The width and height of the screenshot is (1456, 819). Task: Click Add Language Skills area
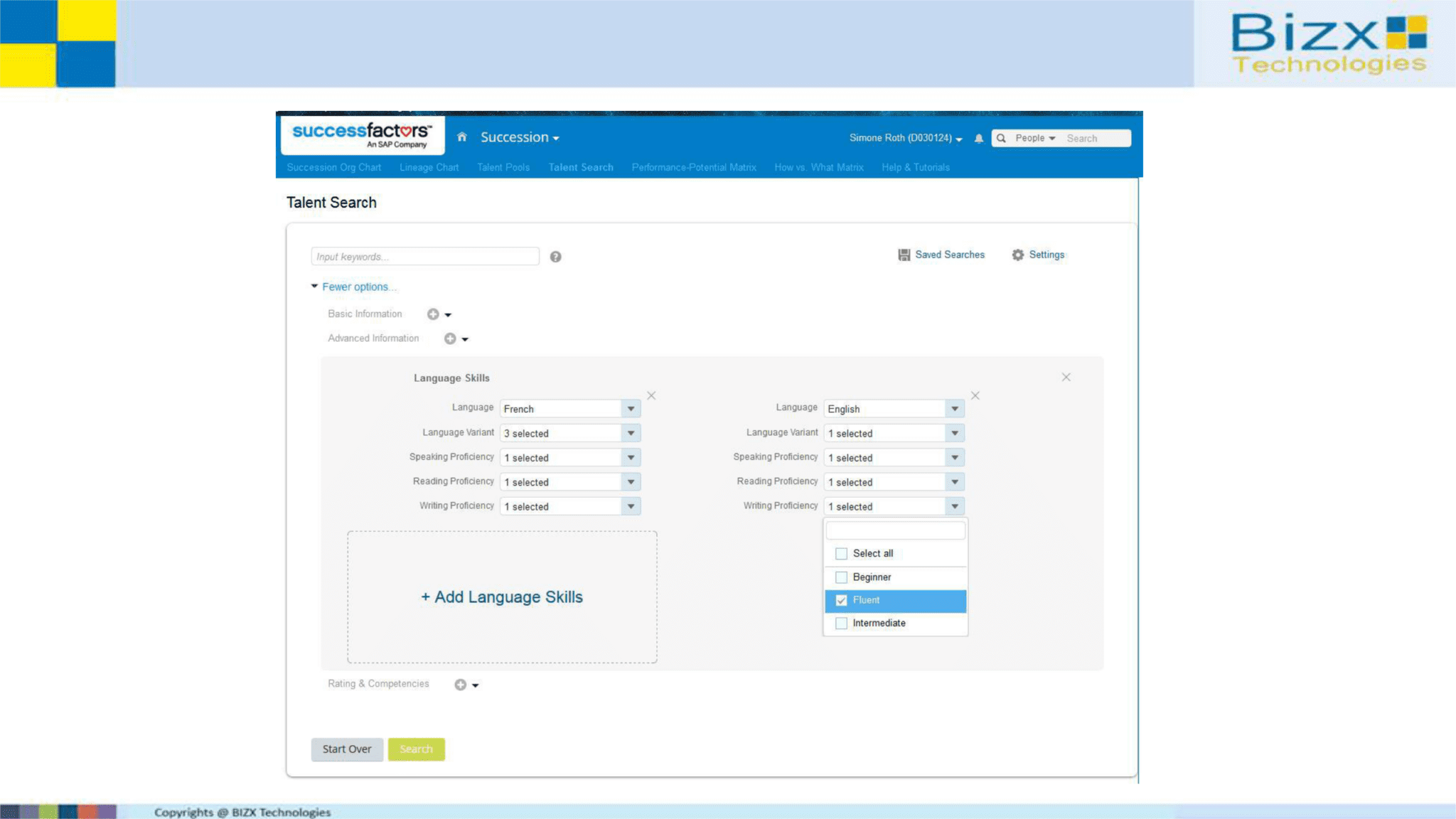[501, 596]
